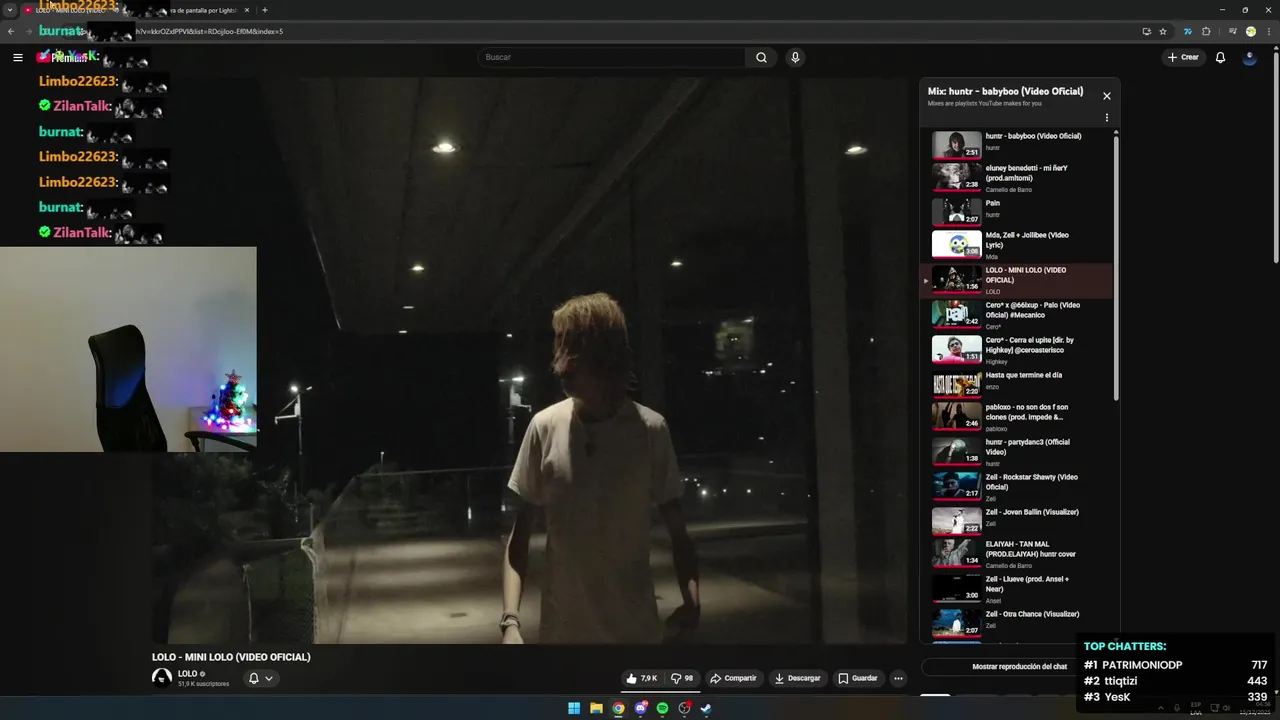
Task: Dislike the video
Action: coord(682,678)
